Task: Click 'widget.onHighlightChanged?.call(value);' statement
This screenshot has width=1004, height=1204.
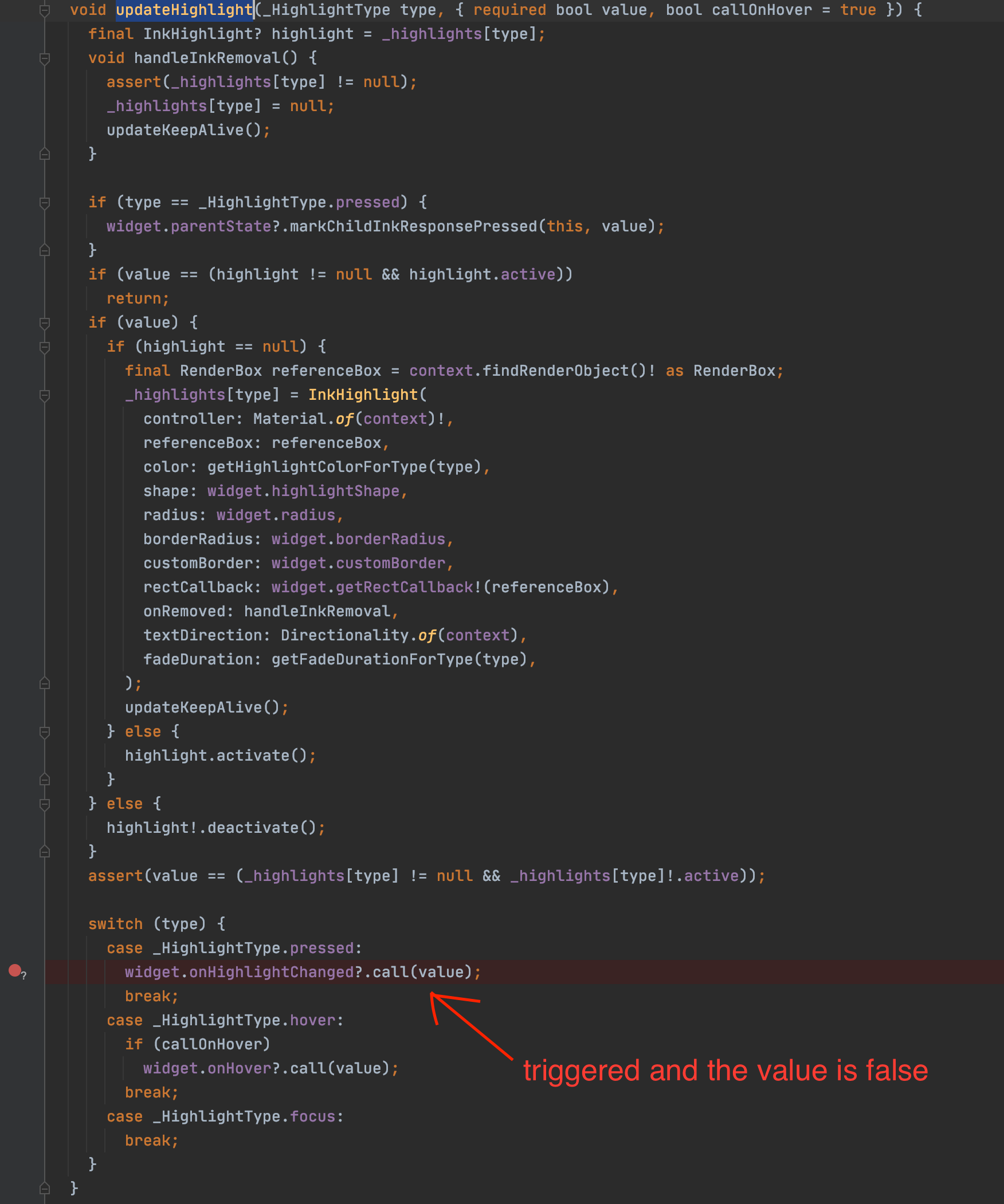Action: tap(303, 973)
